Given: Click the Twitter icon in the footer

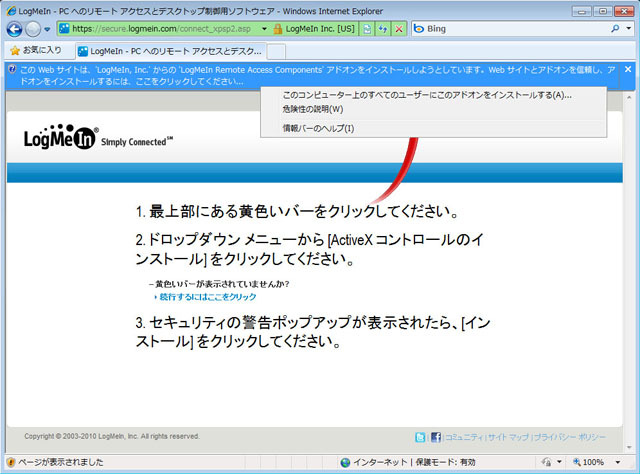Looking at the screenshot, I should coord(420,437).
